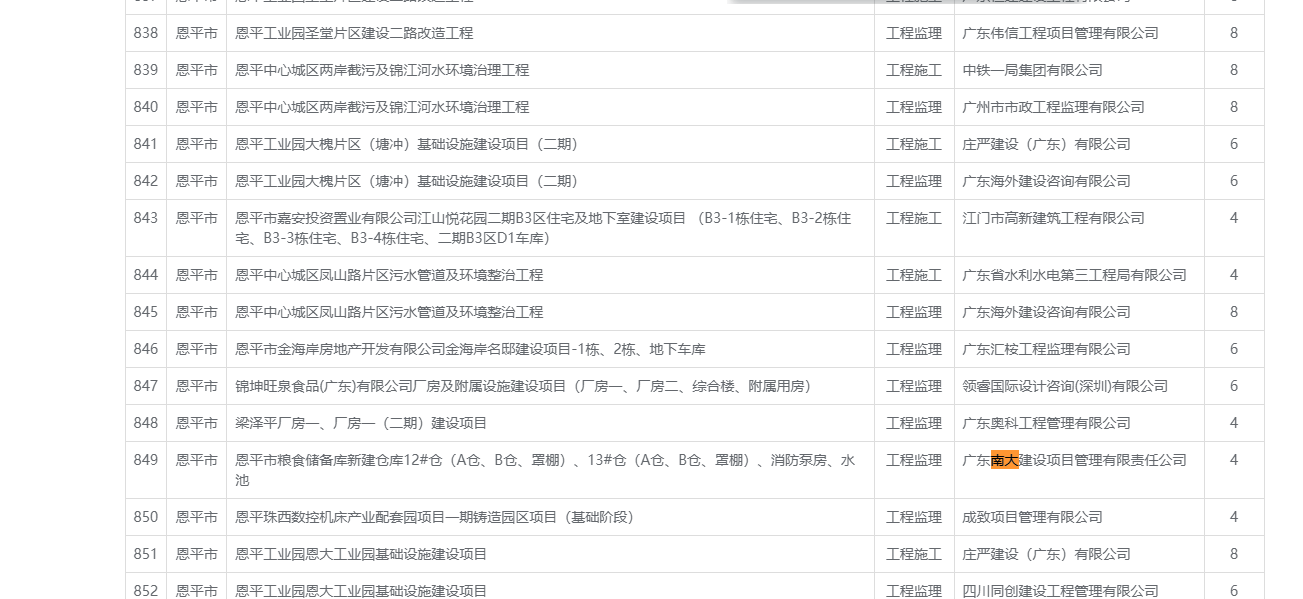Click company 四川同创建设工程管理有限公司
This screenshot has width=1303, height=599.
click(x=1060, y=591)
